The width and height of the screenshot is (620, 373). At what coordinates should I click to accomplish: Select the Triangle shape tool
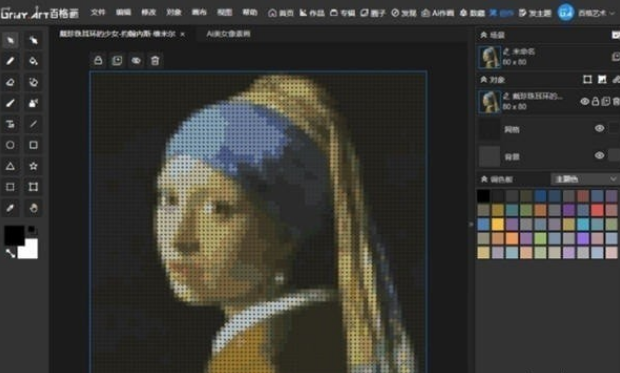tap(10, 166)
